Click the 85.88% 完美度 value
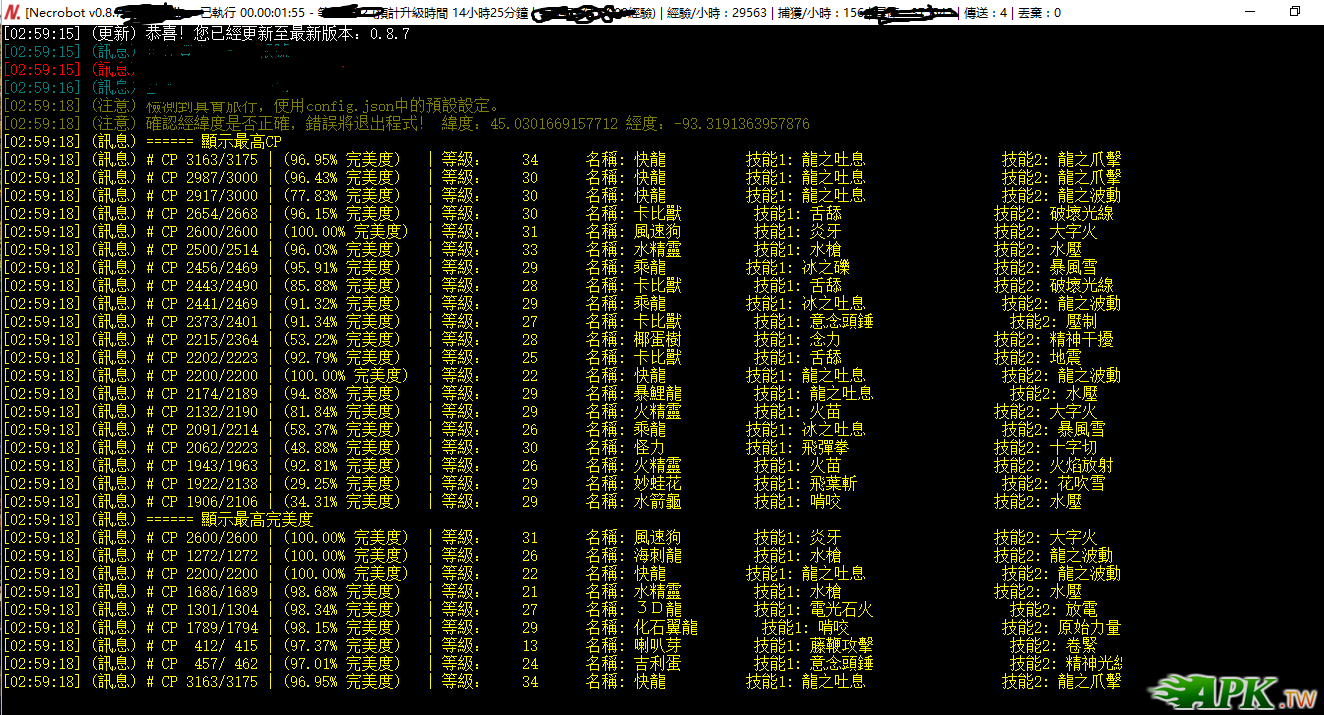 [x=342, y=285]
